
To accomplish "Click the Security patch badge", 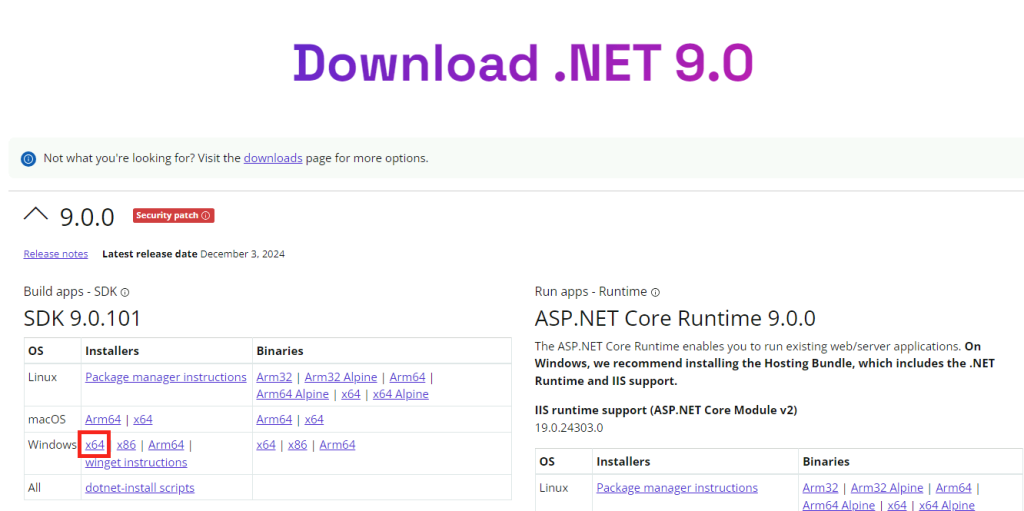I will 174,216.
